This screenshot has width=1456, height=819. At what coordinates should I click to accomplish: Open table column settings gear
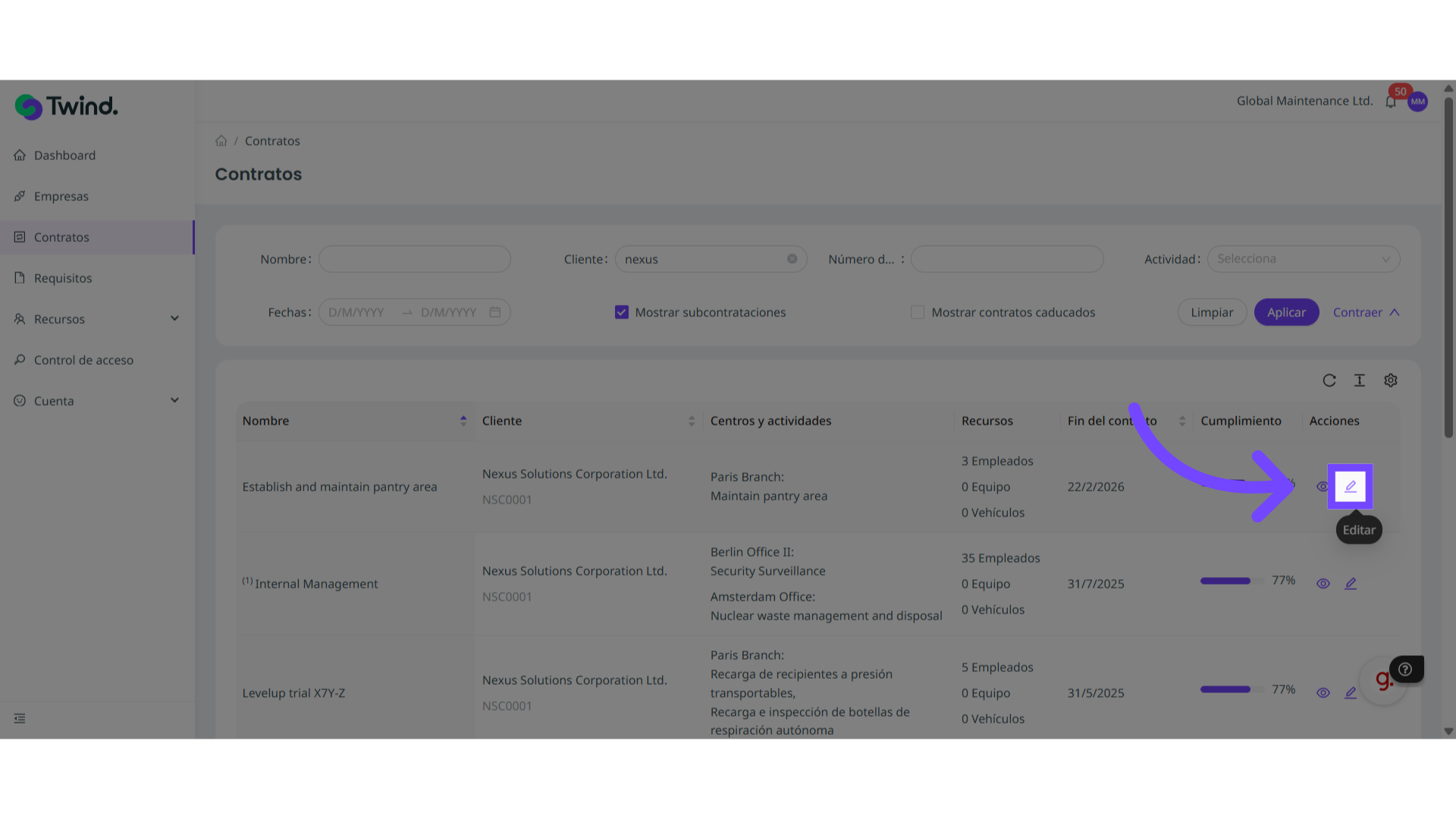click(x=1390, y=381)
